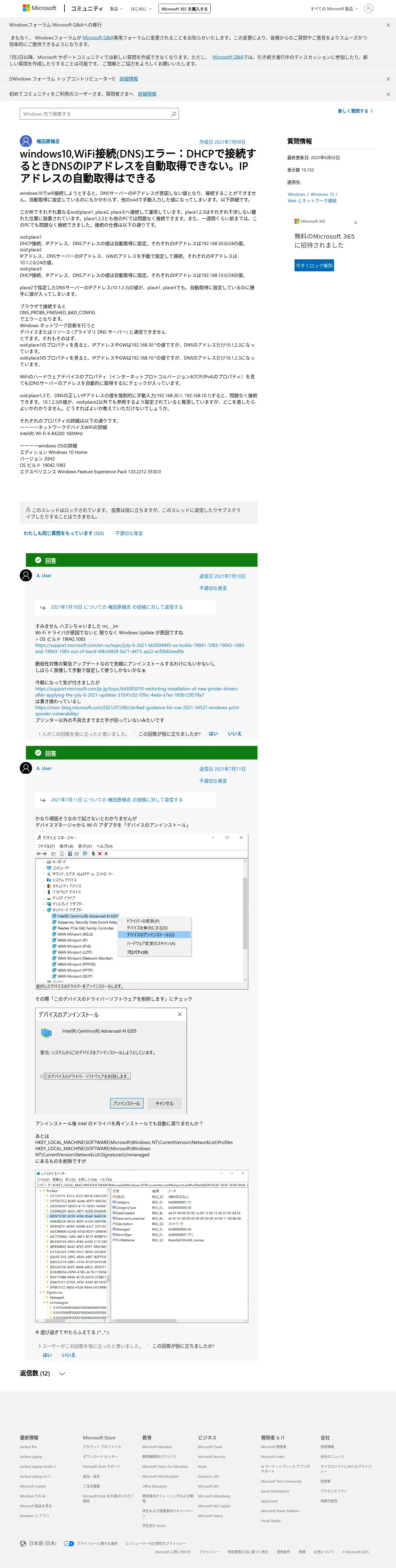Report July 10 reply via 不適切な発言
Image resolution: width=396 pixels, height=1568 pixels.
click(x=212, y=588)
